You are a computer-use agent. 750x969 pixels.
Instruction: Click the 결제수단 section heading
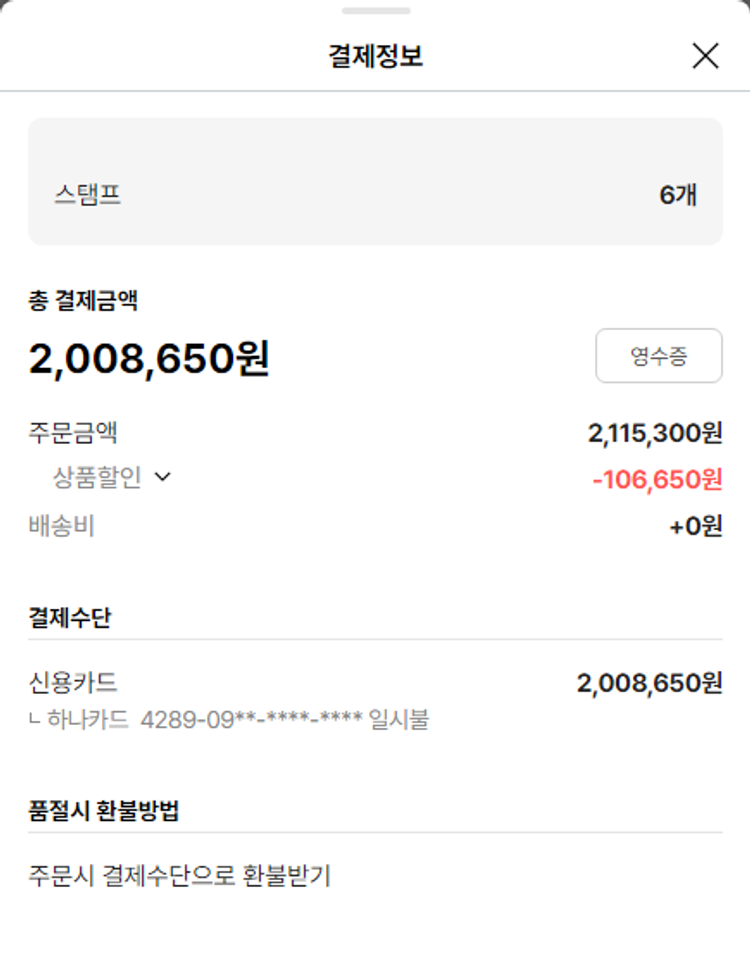pyautogui.click(x=69, y=617)
